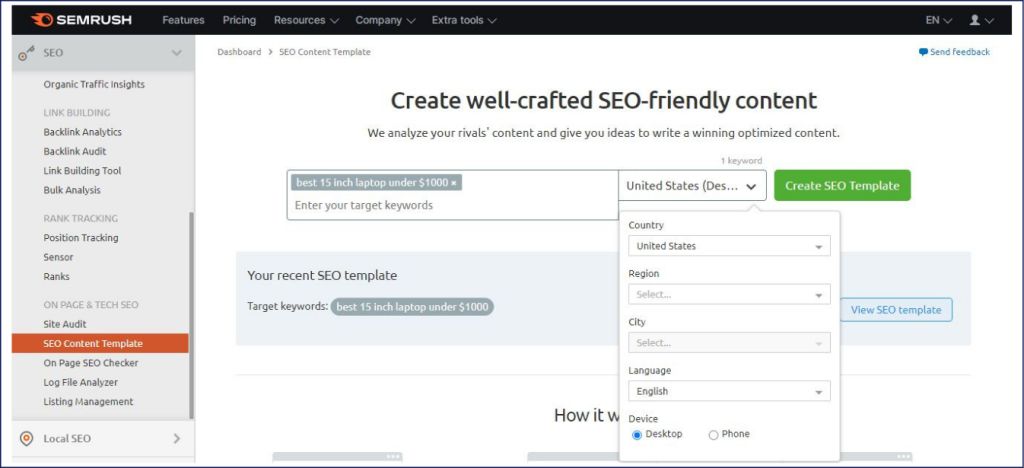Image resolution: width=1024 pixels, height=468 pixels.
Task: Open Position Tracking
Action: [x=81, y=238]
